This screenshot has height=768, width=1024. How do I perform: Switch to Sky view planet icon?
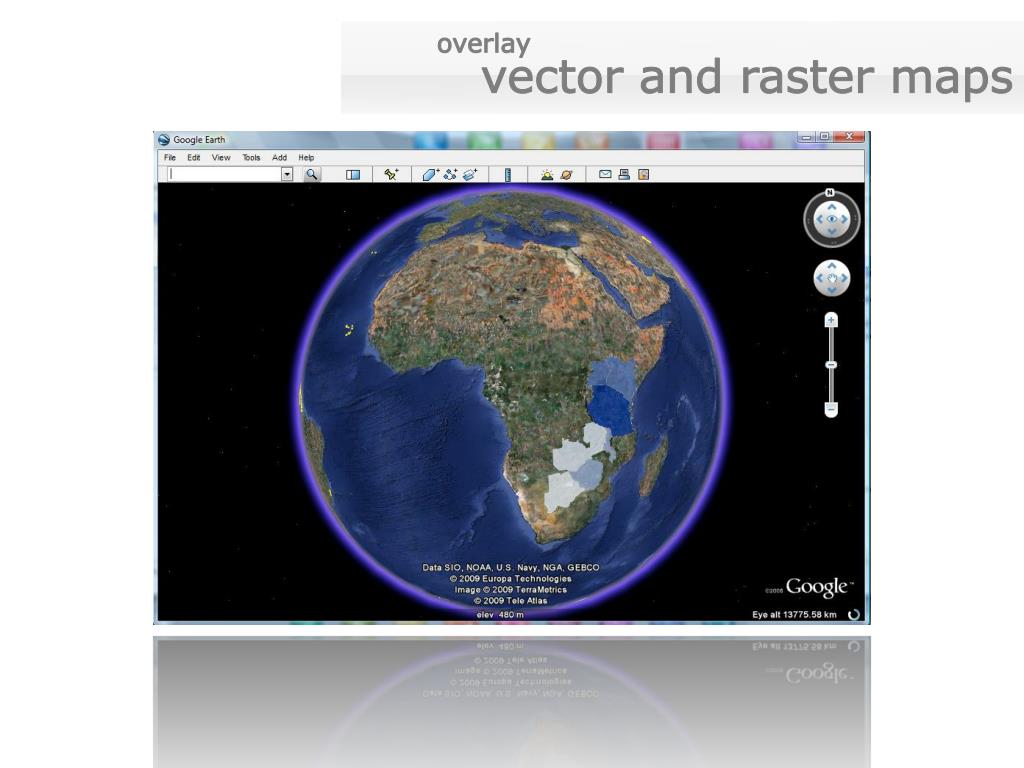566,174
